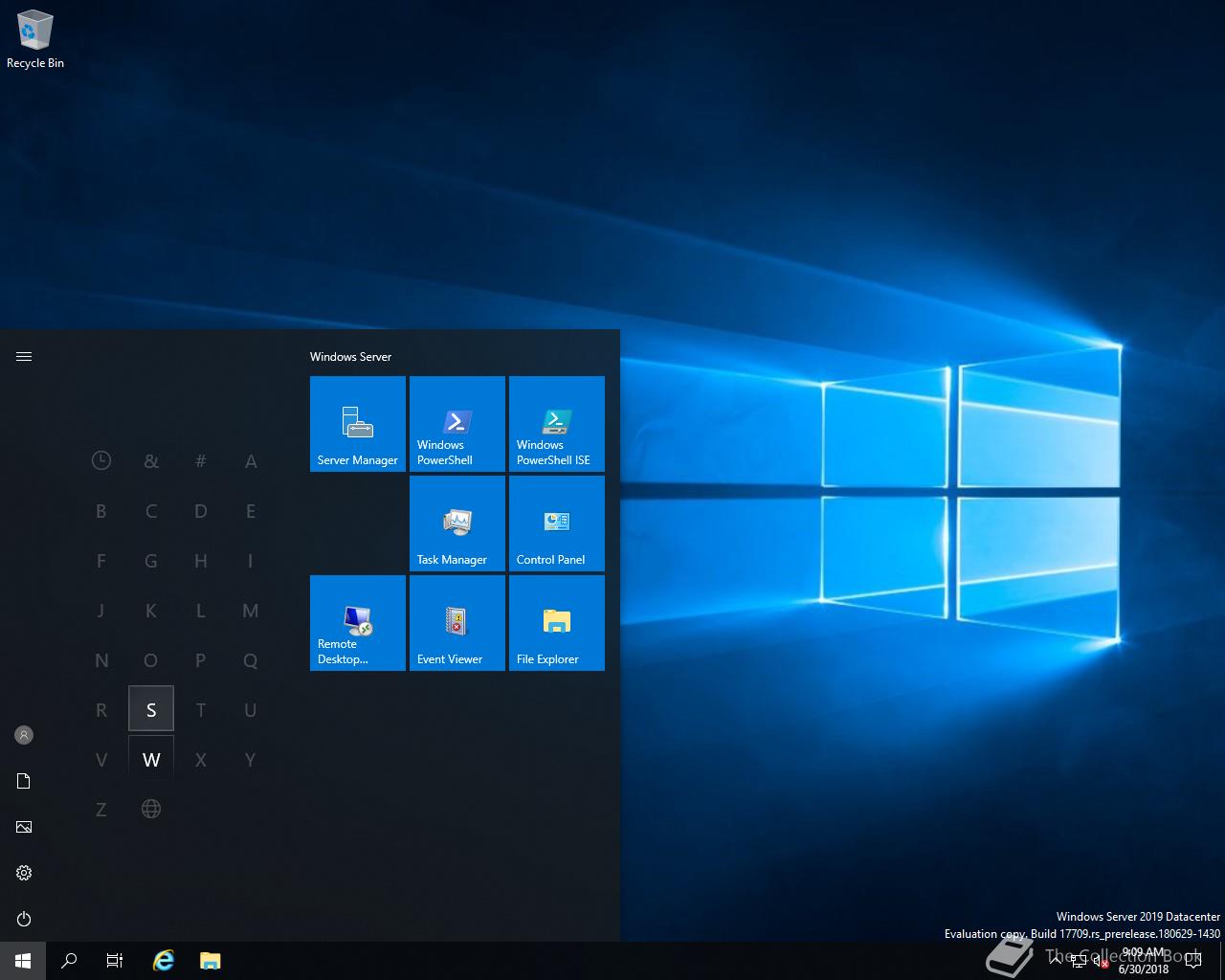Launch the Windows PowerShell tile
Screen dimensions: 1225x980
point(457,424)
